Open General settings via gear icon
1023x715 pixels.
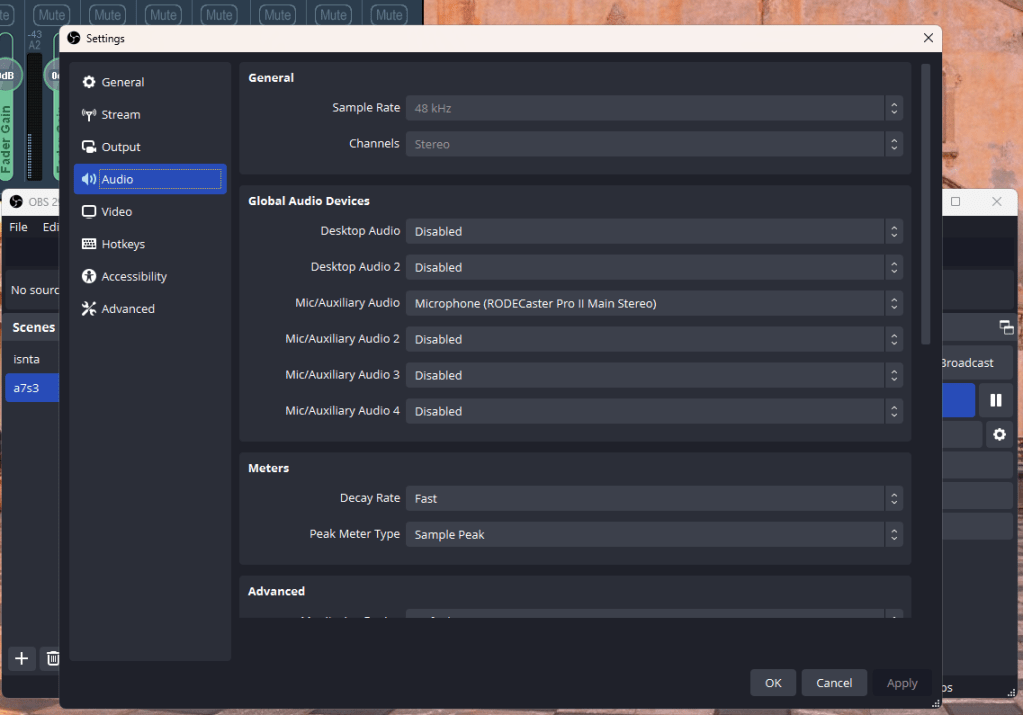89,82
